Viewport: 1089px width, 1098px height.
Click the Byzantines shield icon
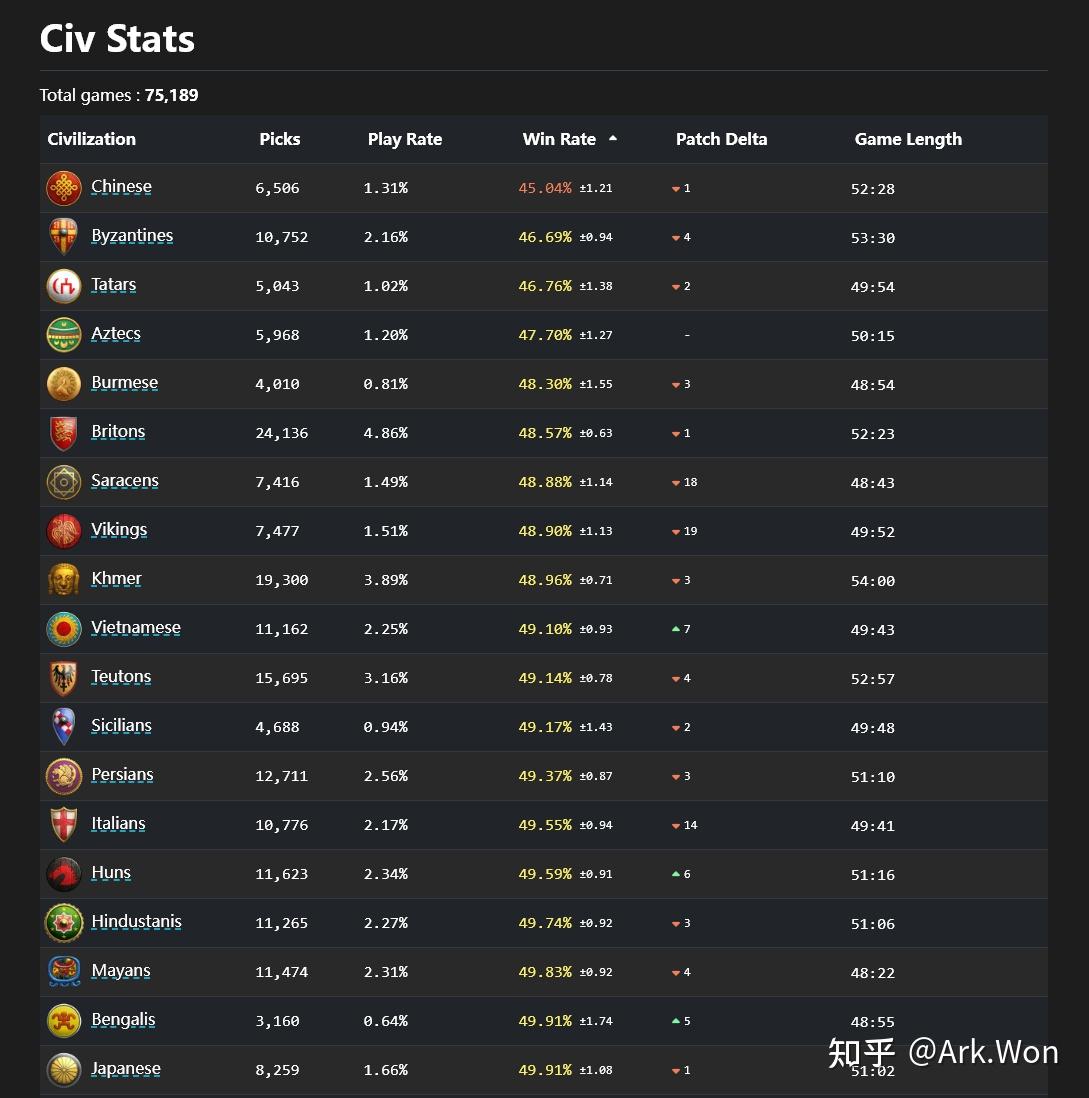[x=64, y=237]
